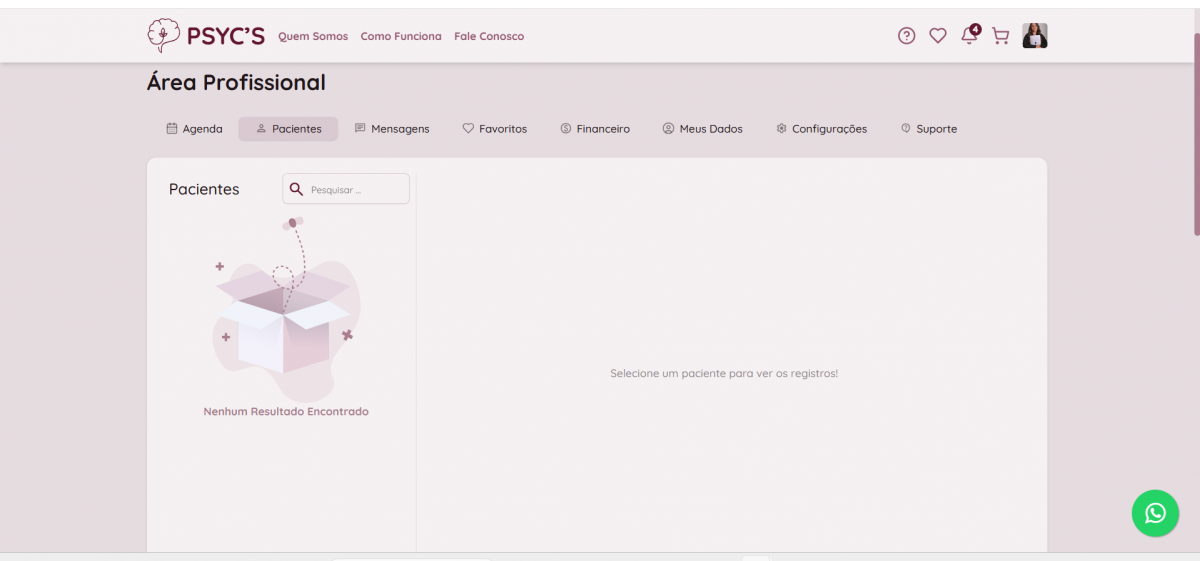1200x561 pixels.
Task: Open the Configurações tab
Action: point(821,129)
